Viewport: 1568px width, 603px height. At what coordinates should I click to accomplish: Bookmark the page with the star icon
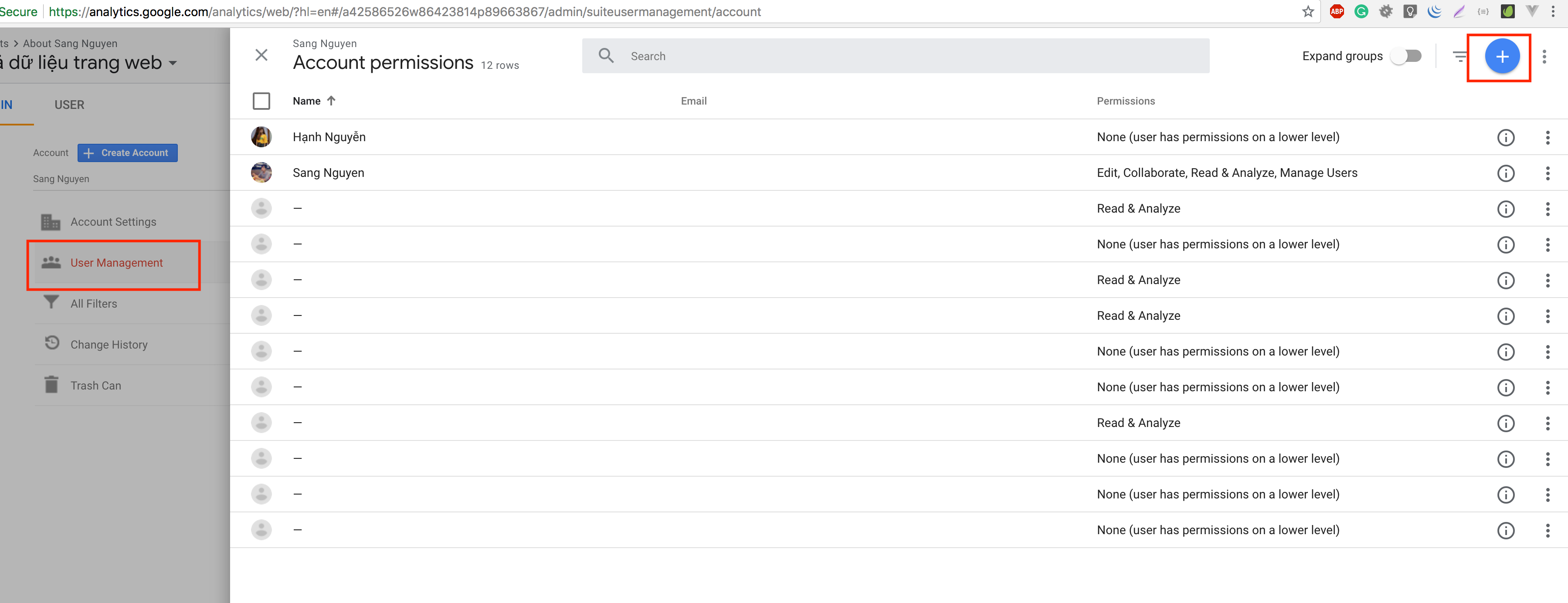(x=1308, y=12)
